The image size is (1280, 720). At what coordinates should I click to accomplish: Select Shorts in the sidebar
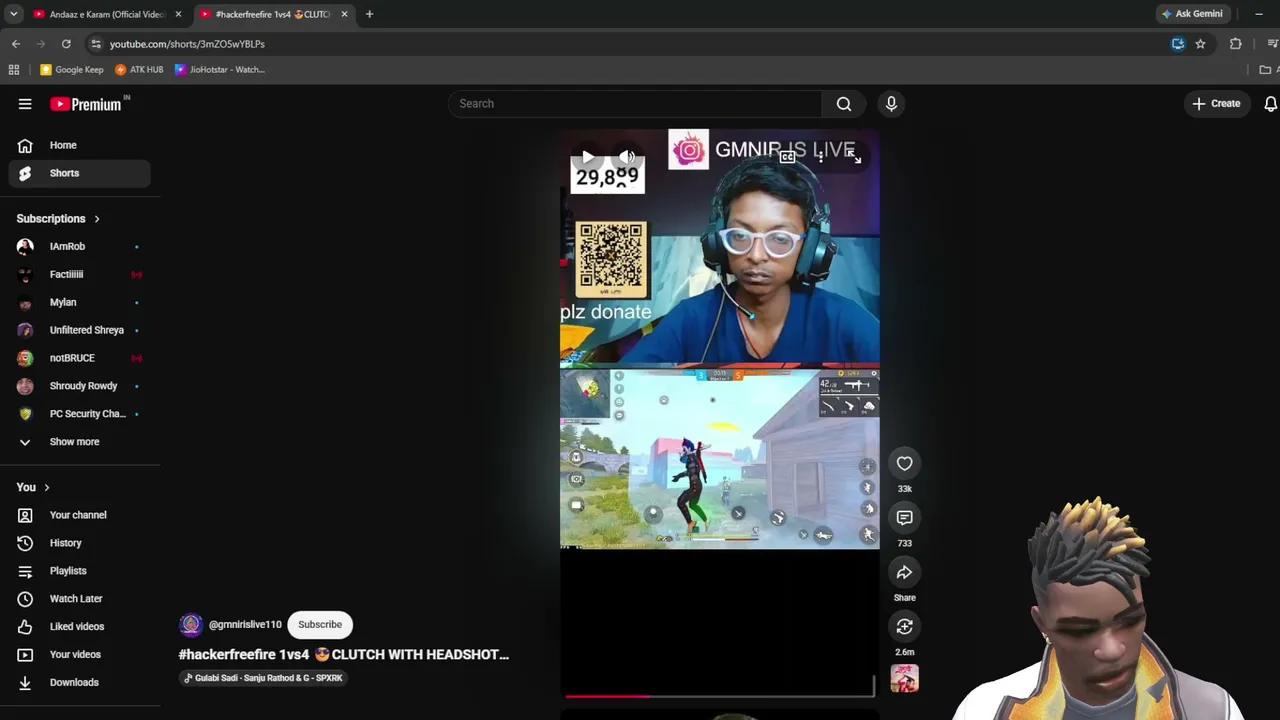(80, 173)
